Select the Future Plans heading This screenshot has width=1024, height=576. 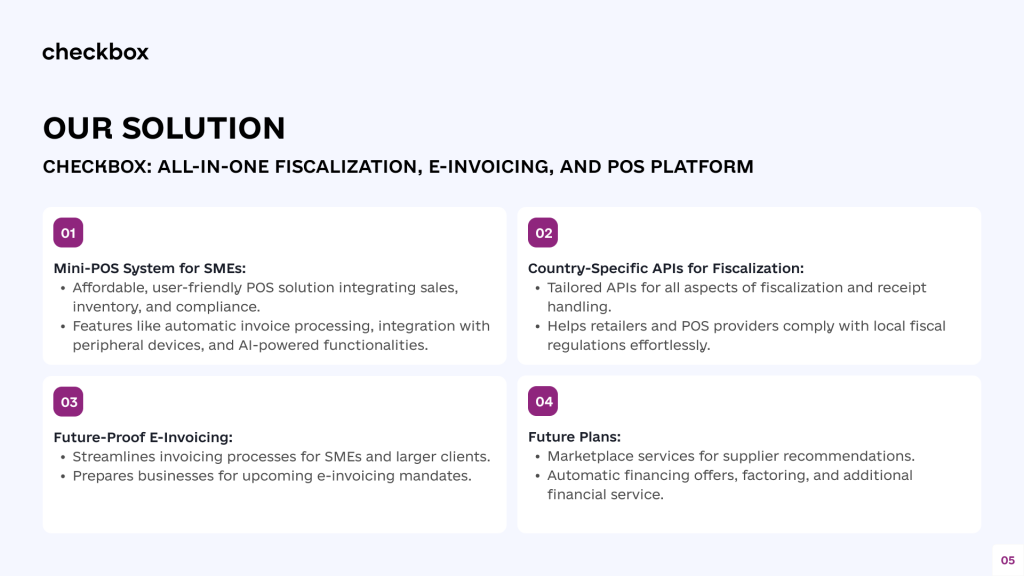pos(574,437)
